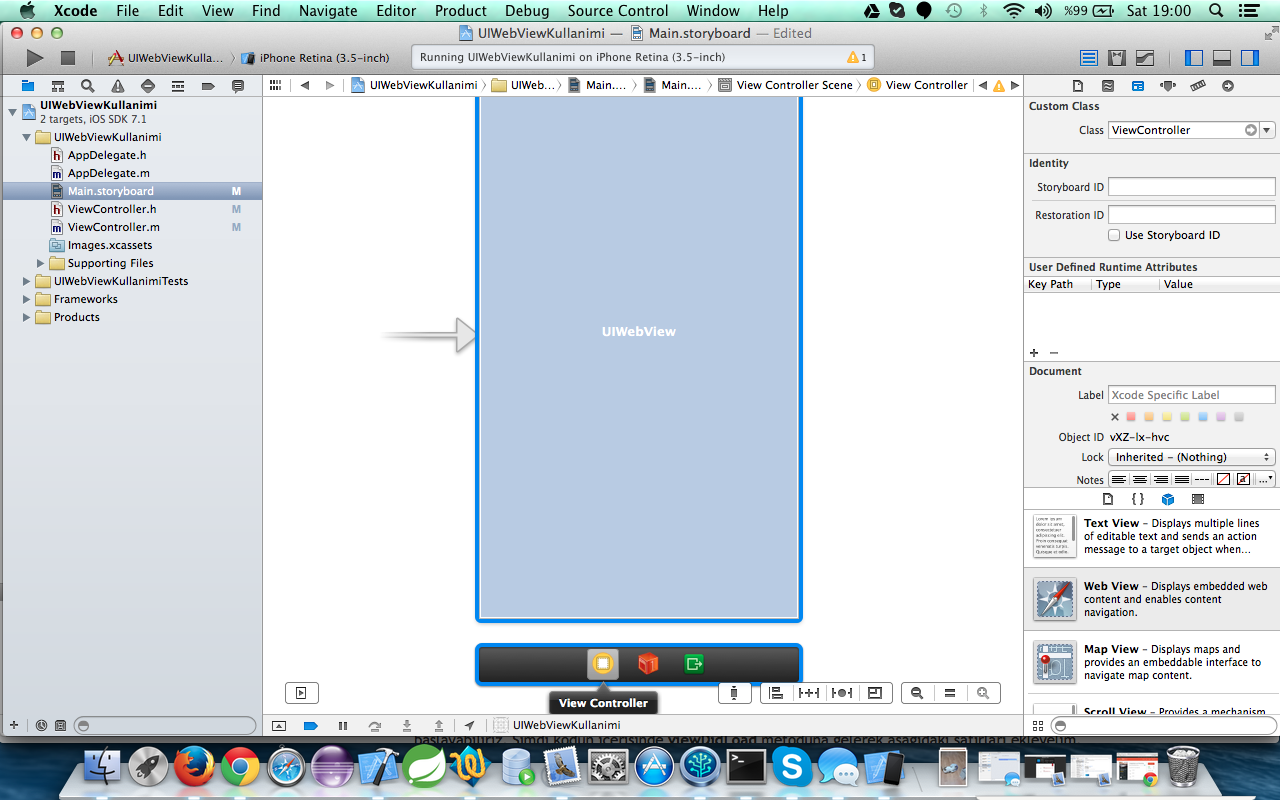1280x800 pixels.
Task: Expand the Supporting Files group
Action: click(x=41, y=263)
